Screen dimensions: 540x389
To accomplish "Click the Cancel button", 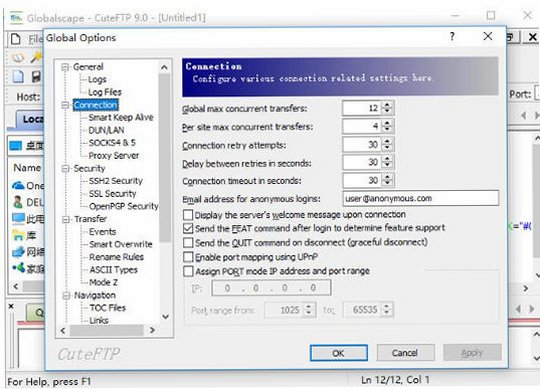I will 405,353.
